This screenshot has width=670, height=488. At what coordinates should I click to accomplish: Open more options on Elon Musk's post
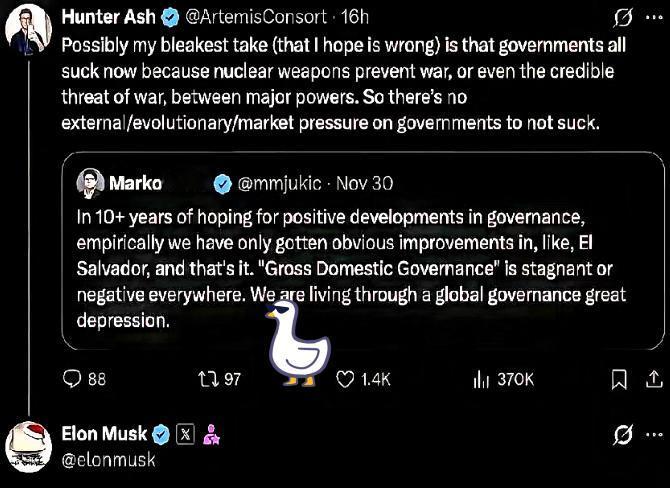click(x=654, y=435)
